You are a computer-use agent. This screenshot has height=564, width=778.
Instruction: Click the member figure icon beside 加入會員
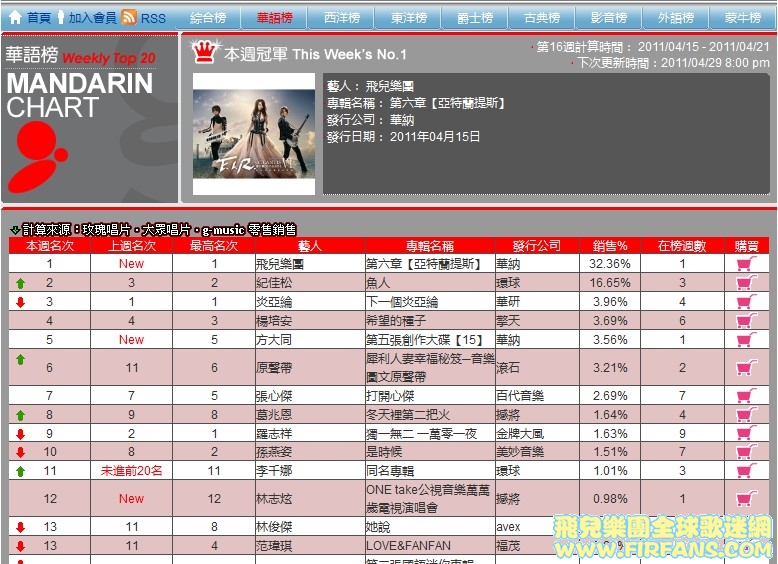pos(61,17)
